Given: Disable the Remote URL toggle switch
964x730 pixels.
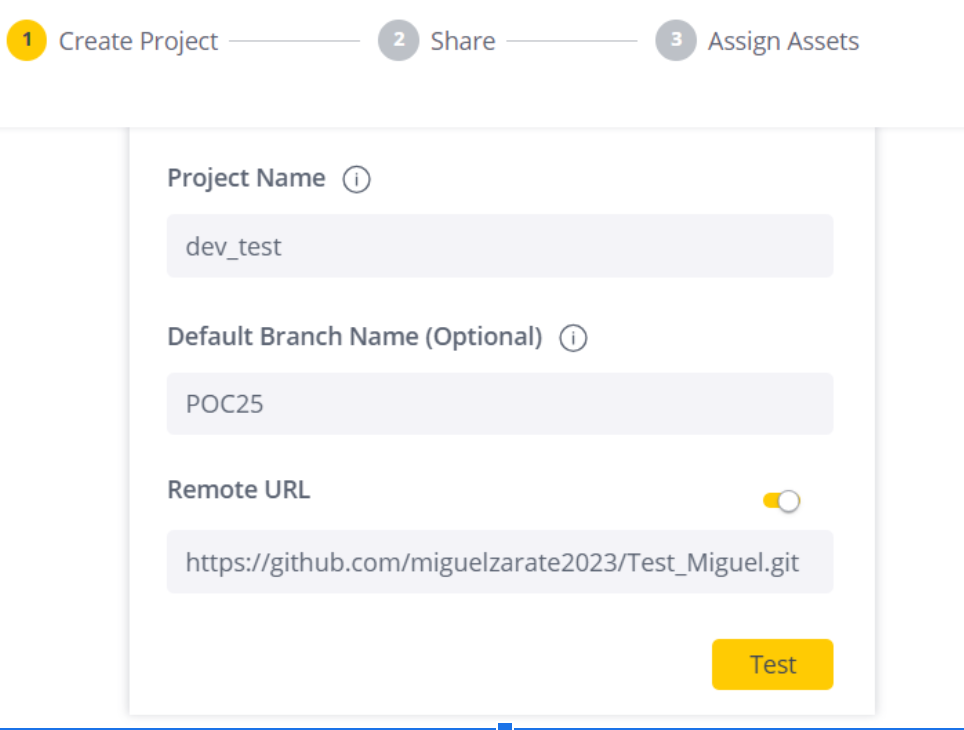Looking at the screenshot, I should [x=781, y=501].
